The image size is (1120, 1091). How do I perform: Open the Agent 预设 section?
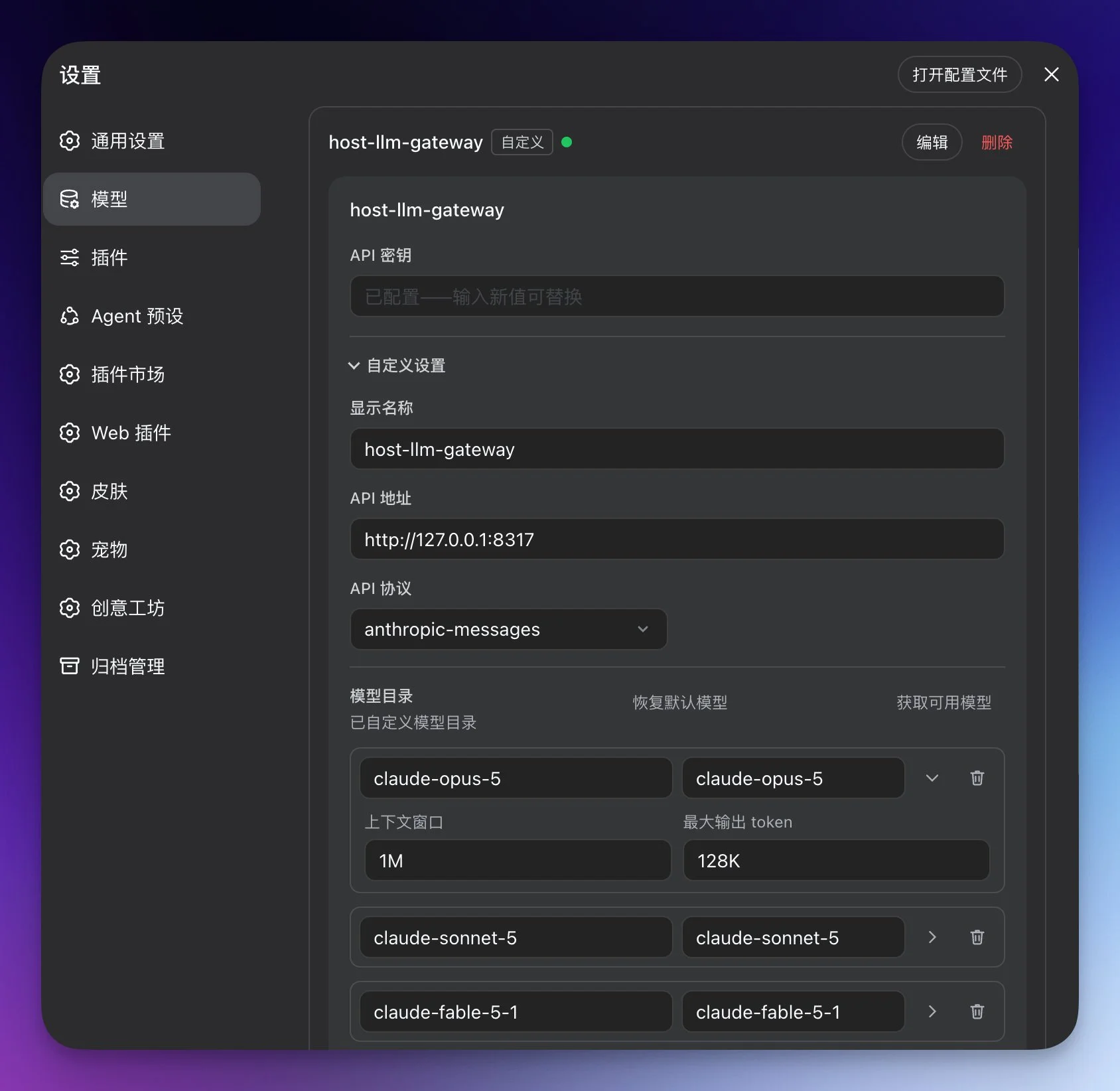click(x=152, y=316)
